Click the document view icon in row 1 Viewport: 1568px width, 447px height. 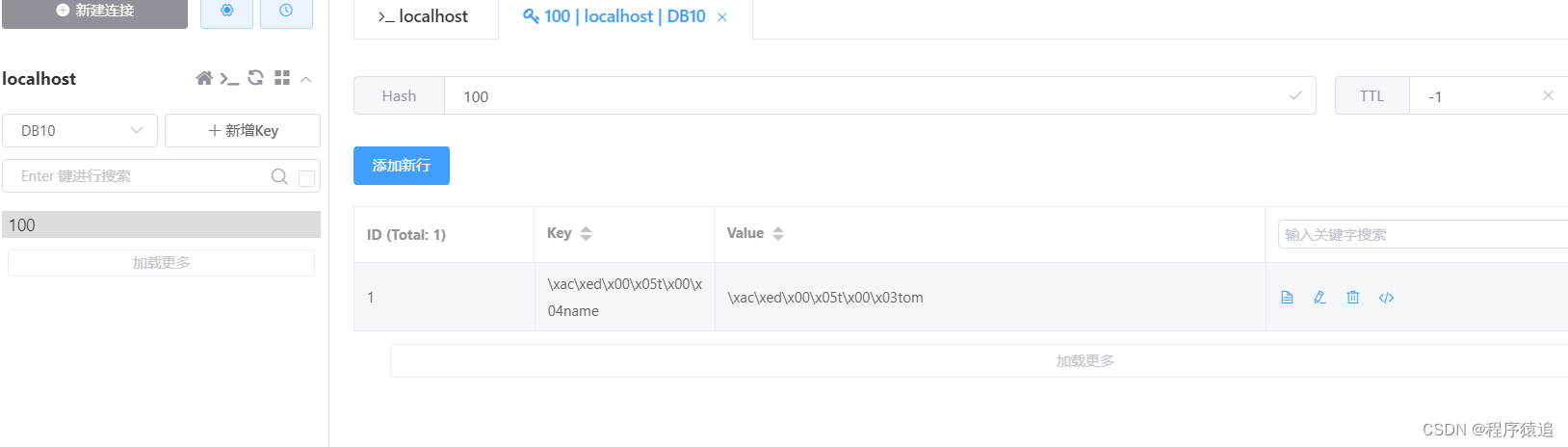(x=1287, y=298)
